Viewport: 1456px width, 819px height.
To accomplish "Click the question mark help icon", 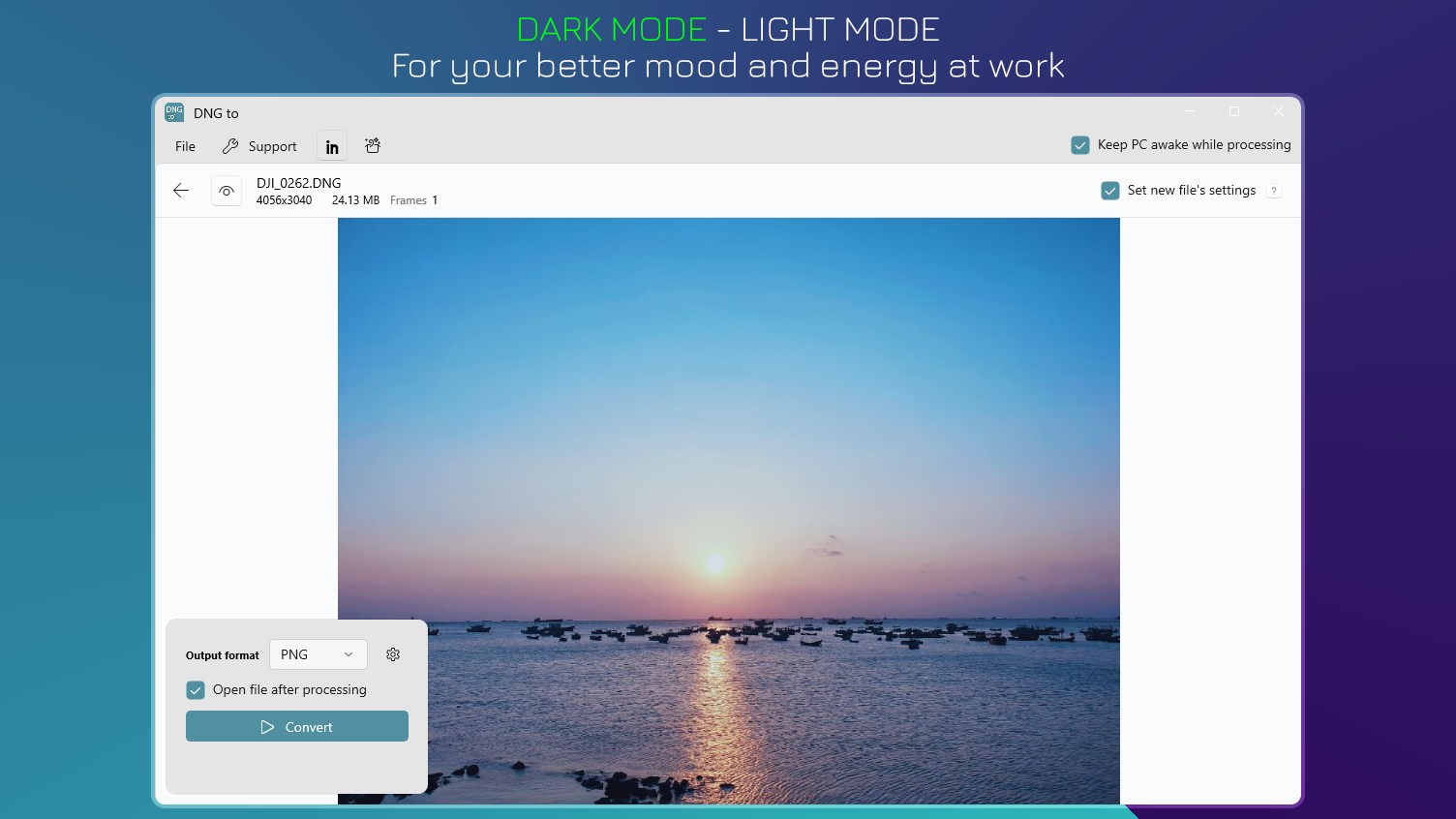I will coord(1274,191).
